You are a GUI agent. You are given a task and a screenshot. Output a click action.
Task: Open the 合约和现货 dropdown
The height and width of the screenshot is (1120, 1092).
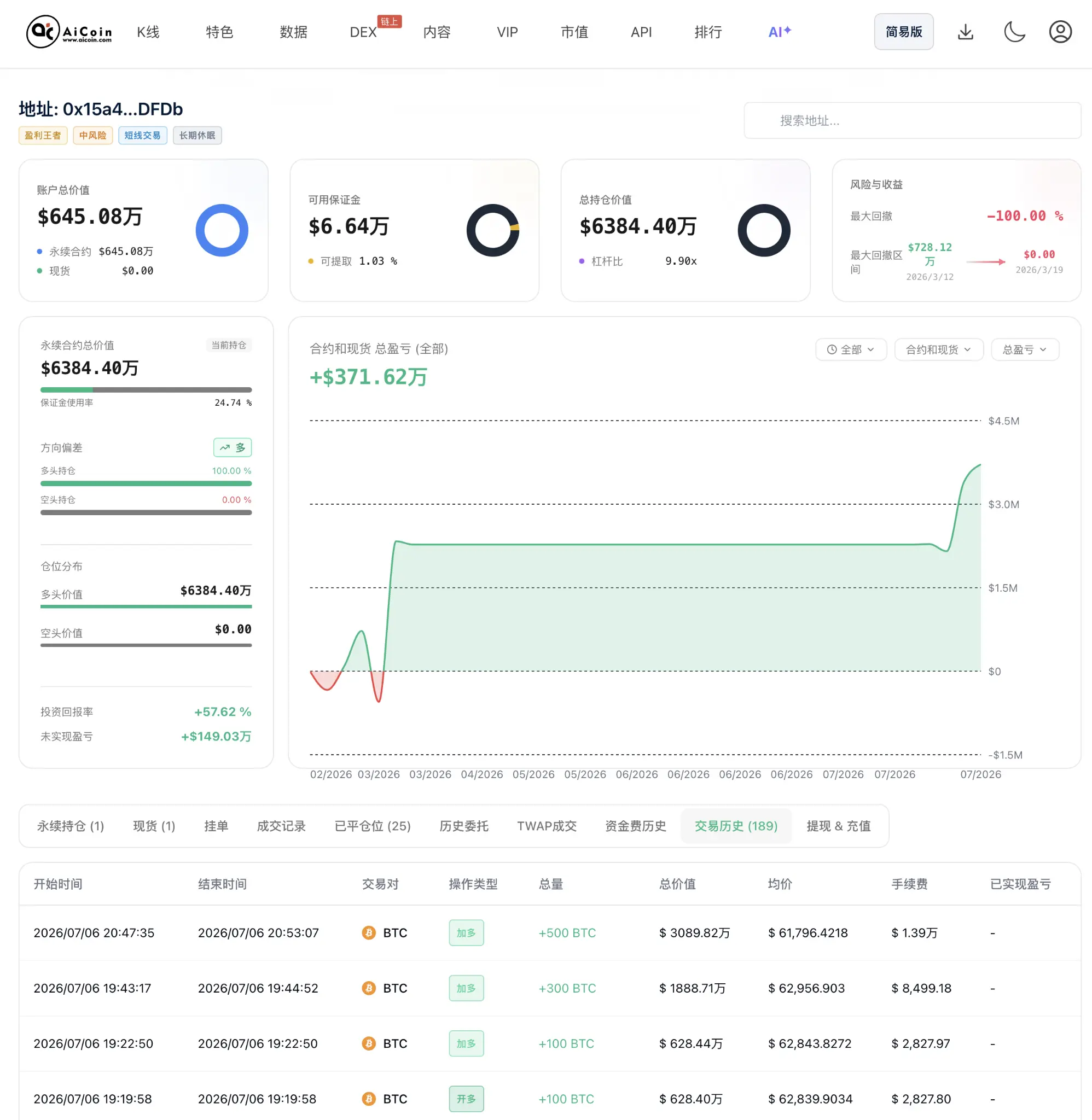tap(938, 349)
